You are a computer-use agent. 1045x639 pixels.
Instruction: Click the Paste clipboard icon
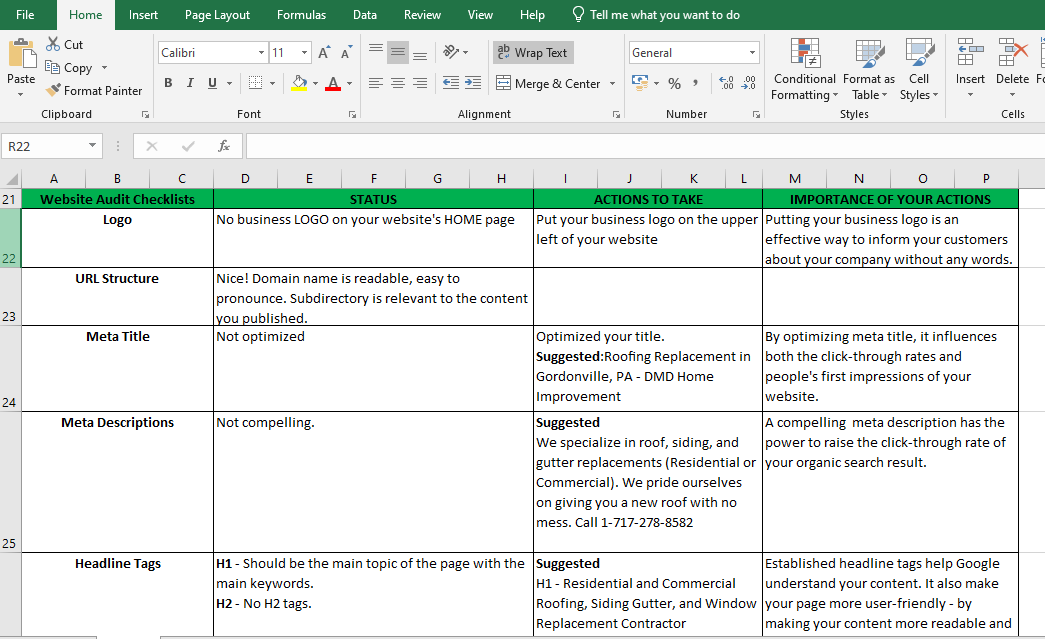pyautogui.click(x=21, y=53)
